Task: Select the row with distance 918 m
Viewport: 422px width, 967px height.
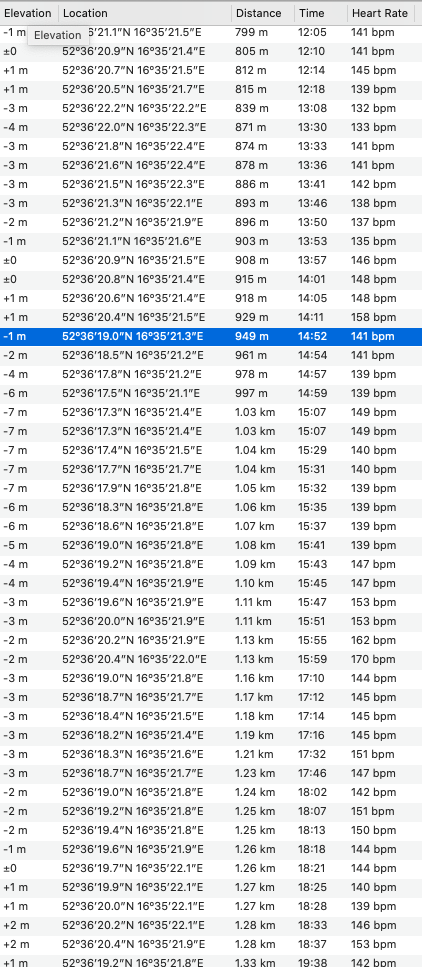Action: click(x=211, y=298)
